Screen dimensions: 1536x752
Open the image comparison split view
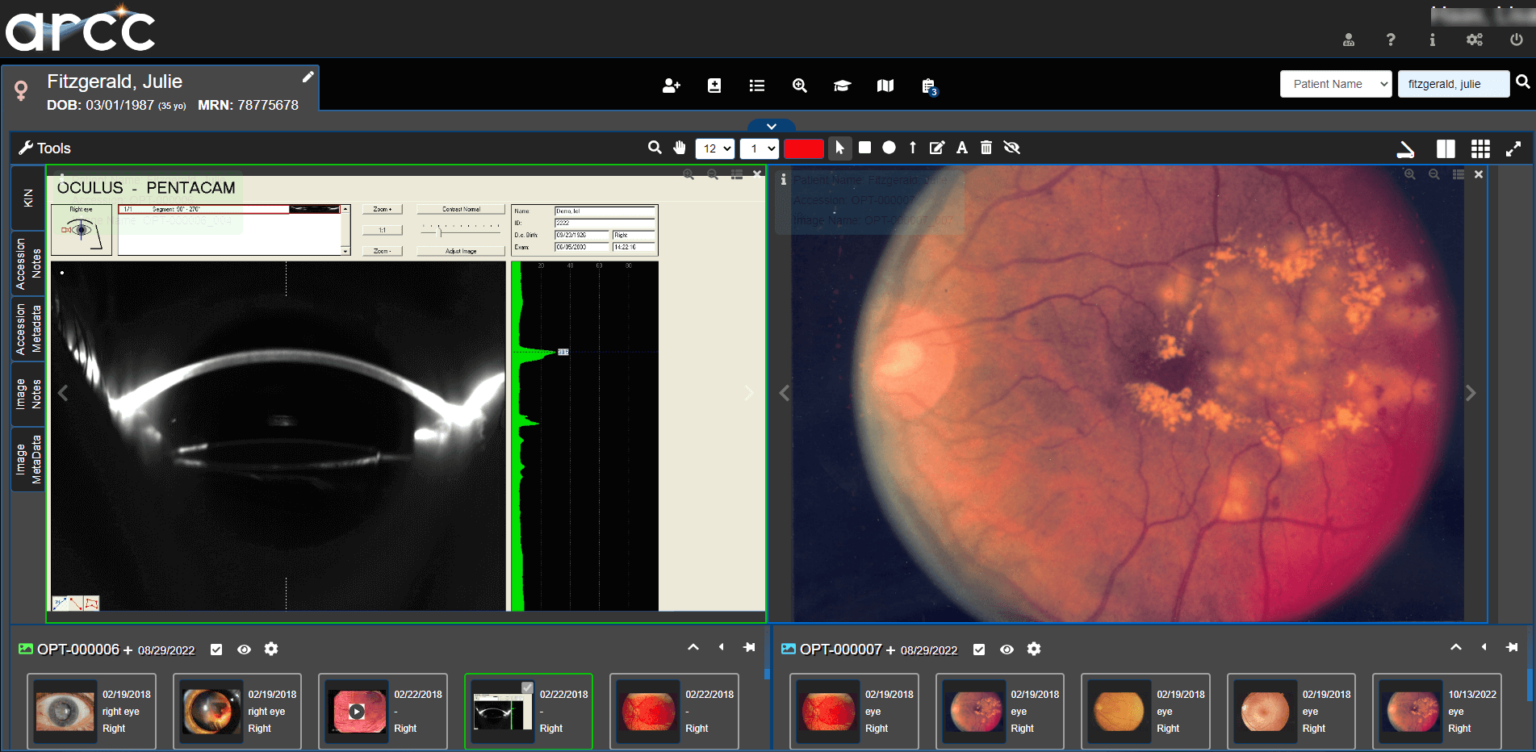click(x=1445, y=148)
